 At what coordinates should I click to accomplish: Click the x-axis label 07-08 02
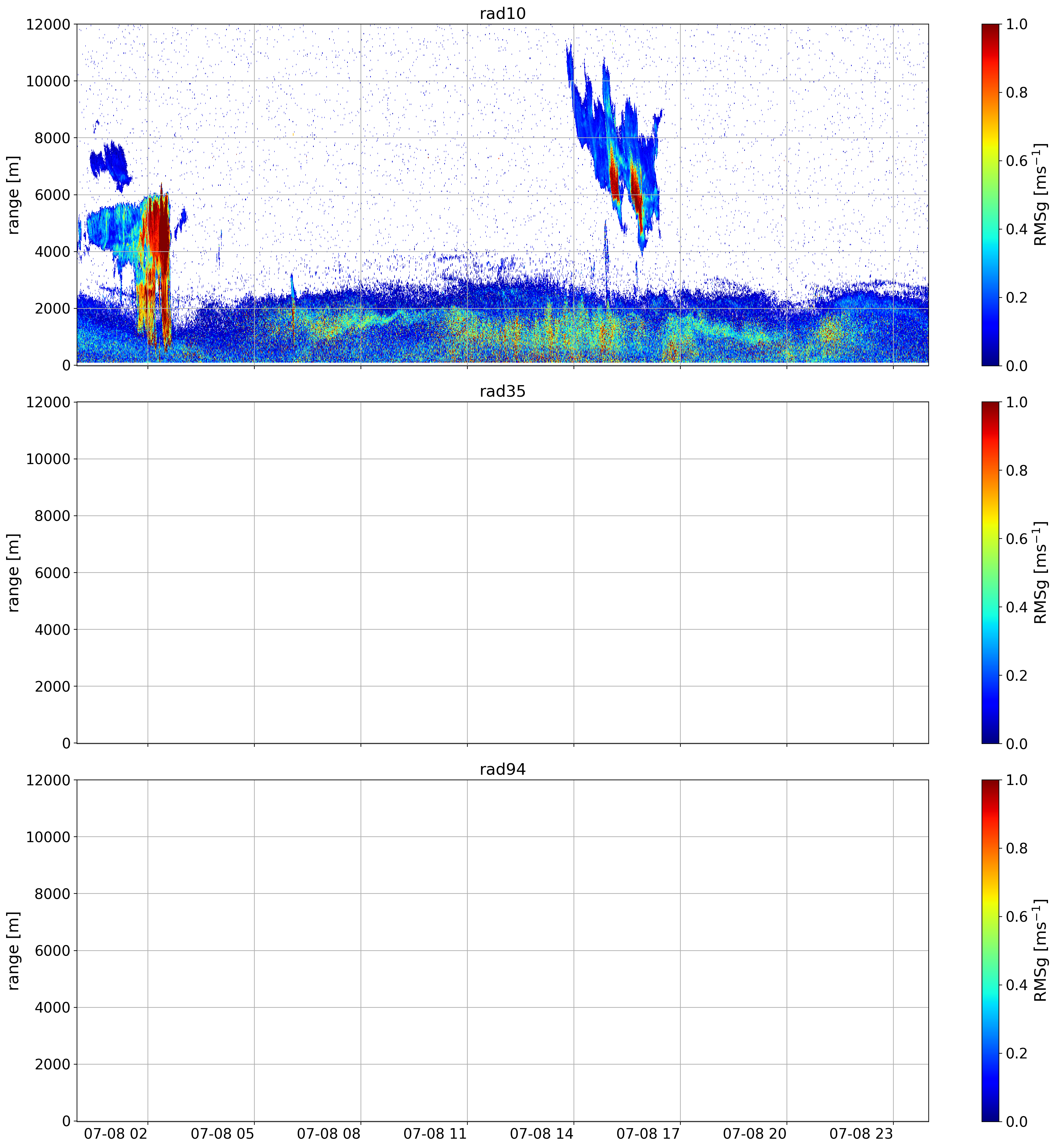click(116, 1134)
